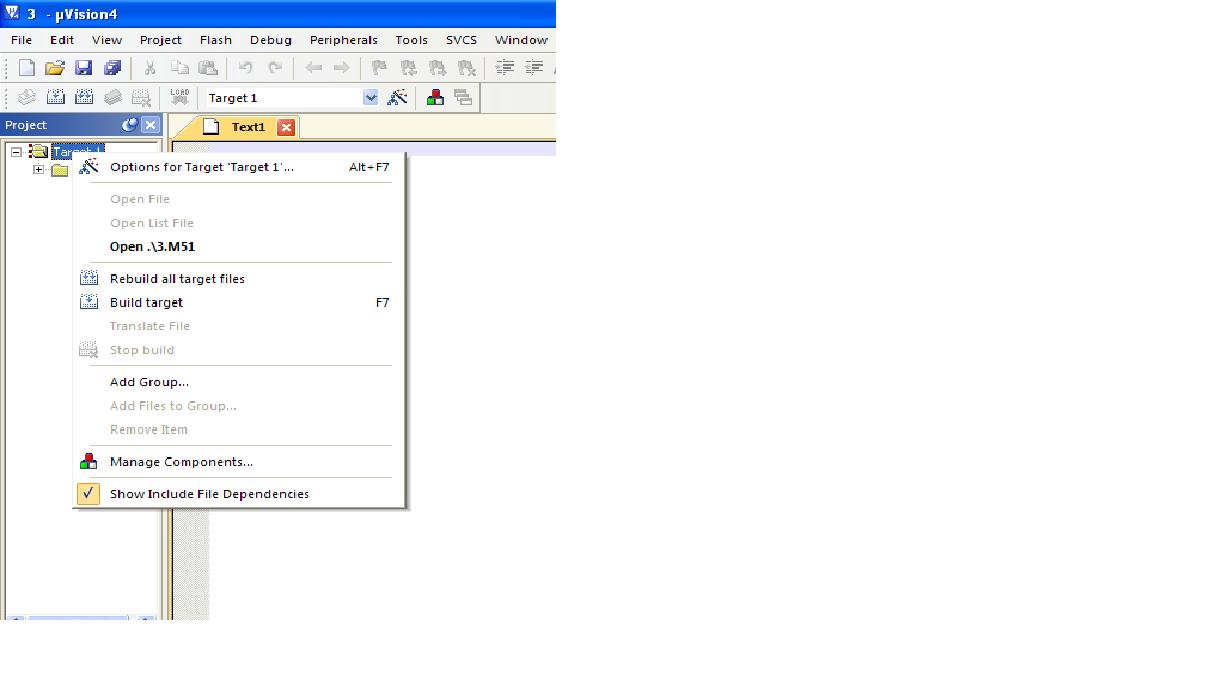Viewport: 1218px width, 682px height.
Task: Click the Rebuild all toolbar icon
Action: click(84, 98)
